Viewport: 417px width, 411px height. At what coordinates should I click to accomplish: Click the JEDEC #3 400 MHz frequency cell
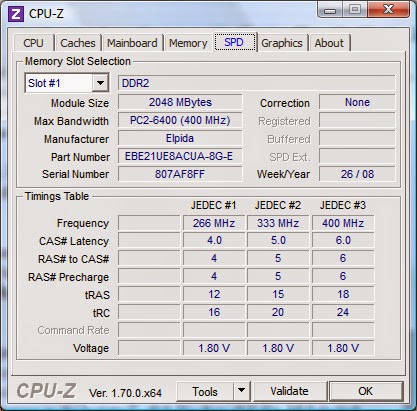coord(343,223)
